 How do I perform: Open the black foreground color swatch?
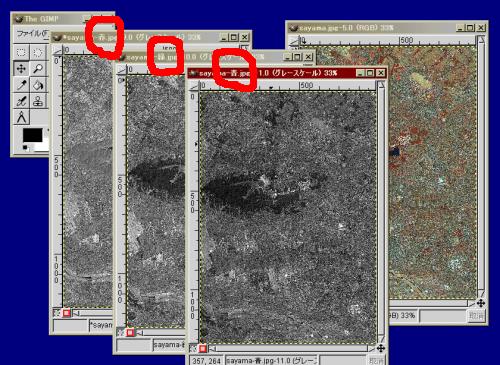coord(32,135)
